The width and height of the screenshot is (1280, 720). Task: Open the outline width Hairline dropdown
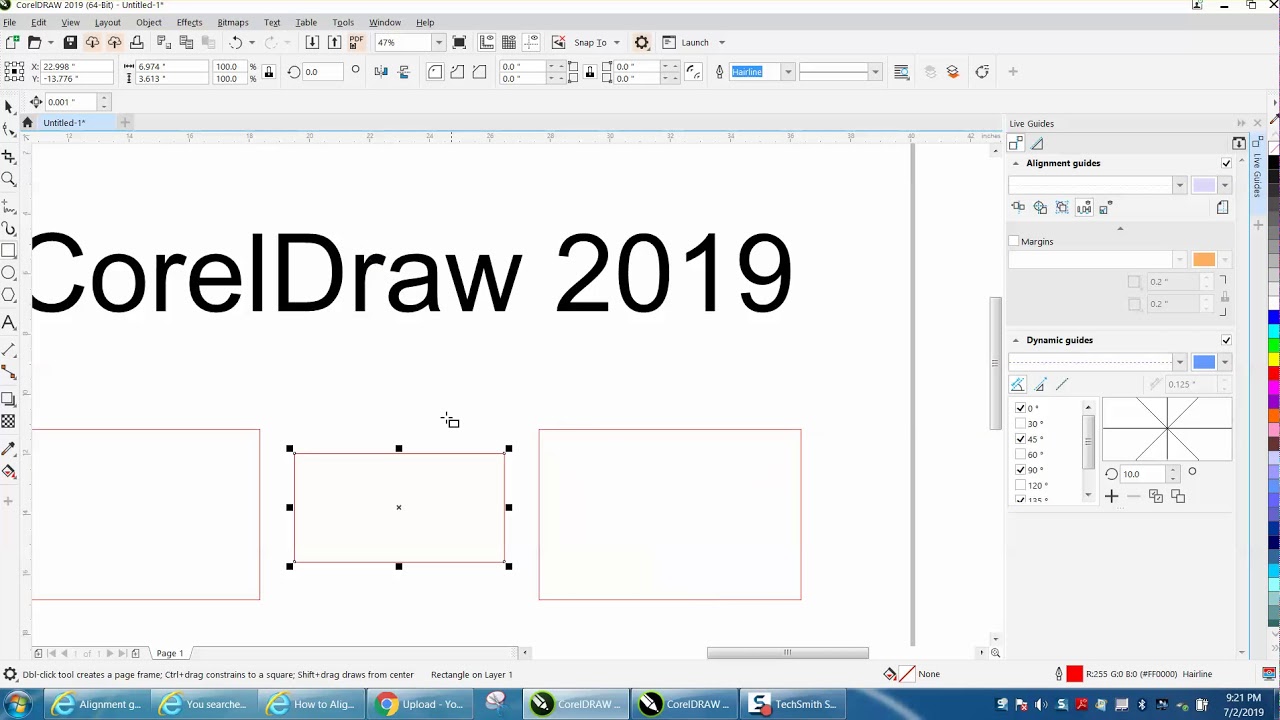pos(788,71)
